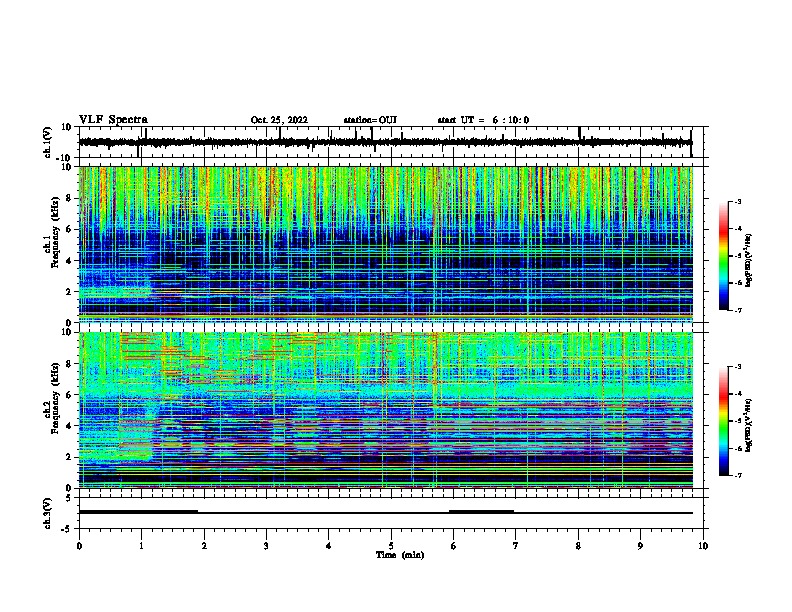The height and width of the screenshot is (612, 792).
Task: Click the "start UT = 6:10:0" header text
Action: click(x=483, y=120)
